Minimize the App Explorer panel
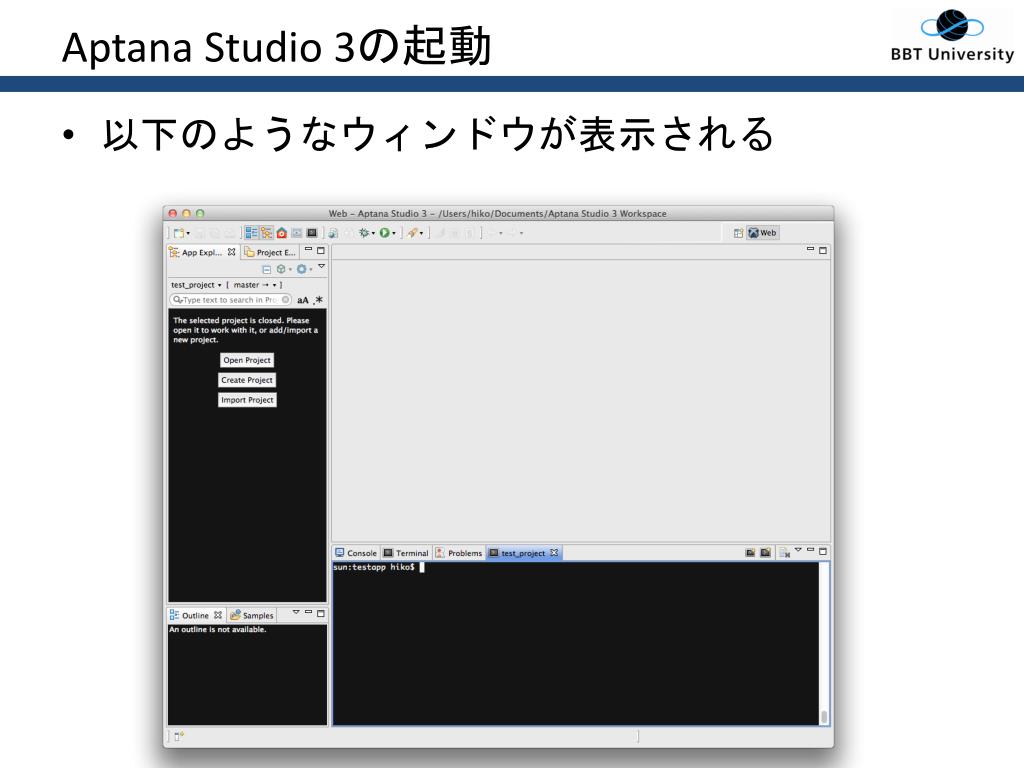The height and width of the screenshot is (768, 1024). 308,250
